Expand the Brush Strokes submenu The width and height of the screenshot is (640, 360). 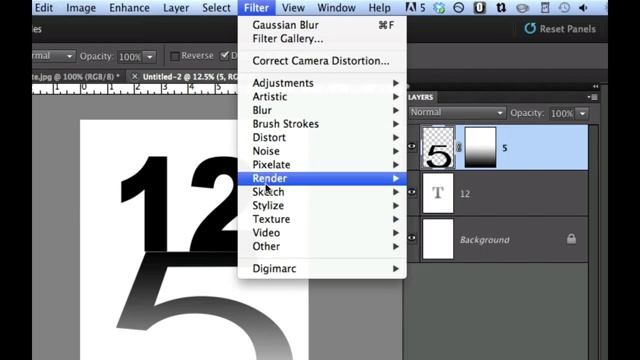[322, 124]
